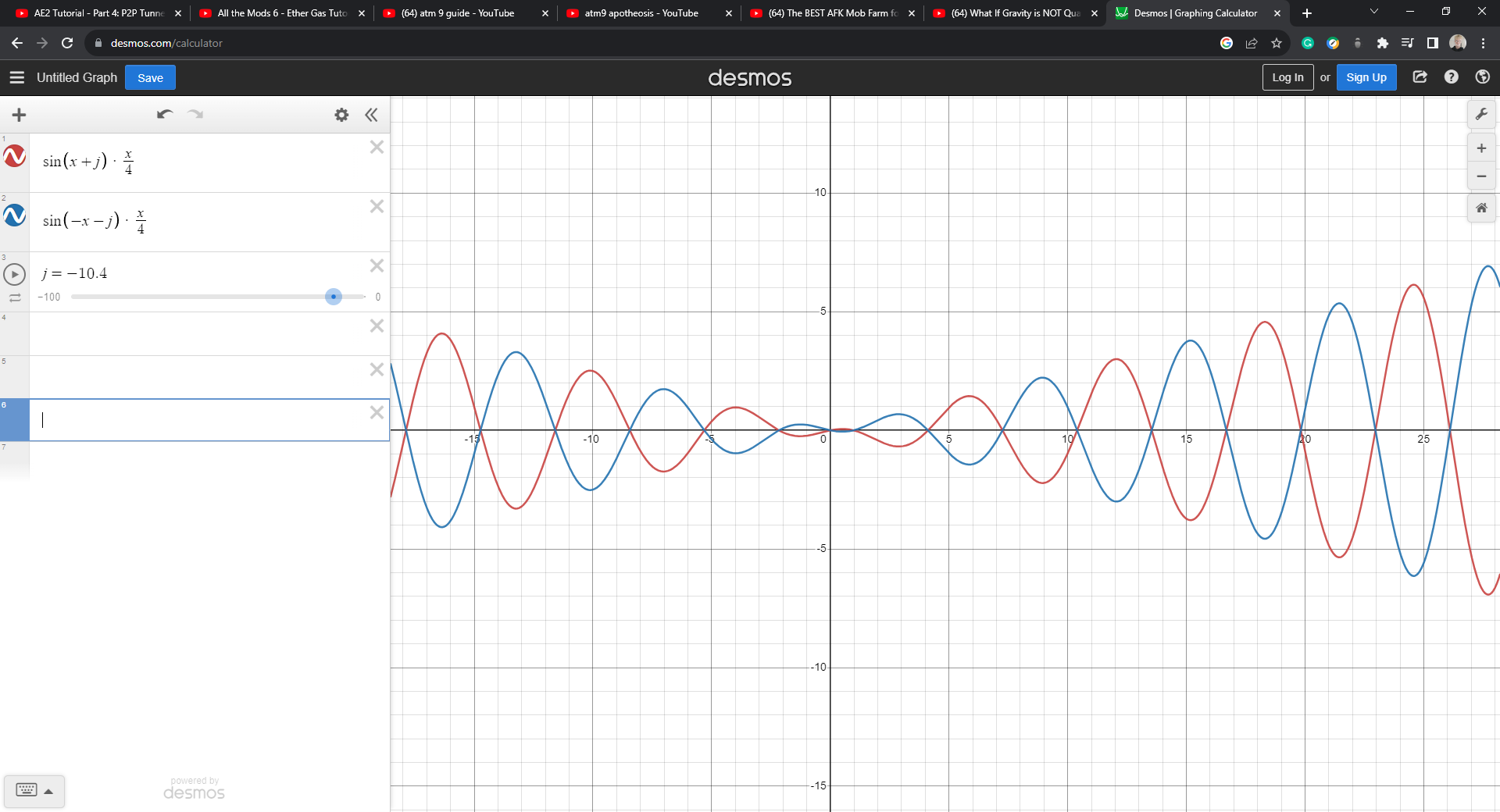Switch to atm9 apotheosis YouTube tab
The height and width of the screenshot is (812, 1500).
pyautogui.click(x=641, y=13)
